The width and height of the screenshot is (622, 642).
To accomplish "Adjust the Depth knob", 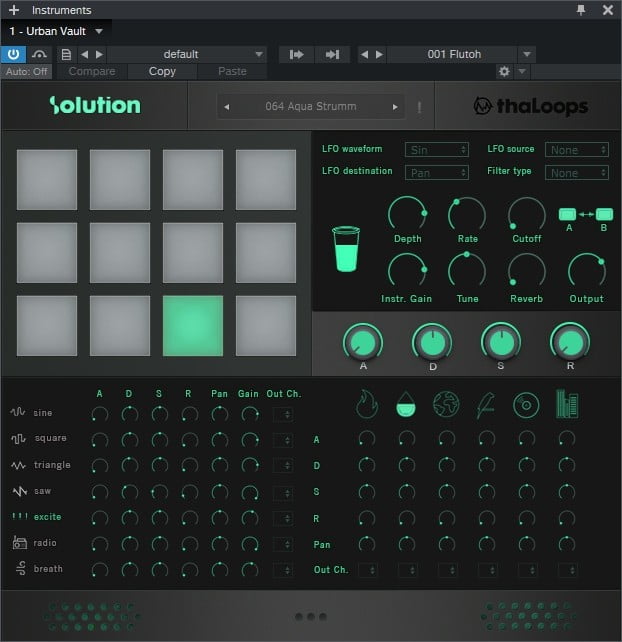I will pos(407,214).
